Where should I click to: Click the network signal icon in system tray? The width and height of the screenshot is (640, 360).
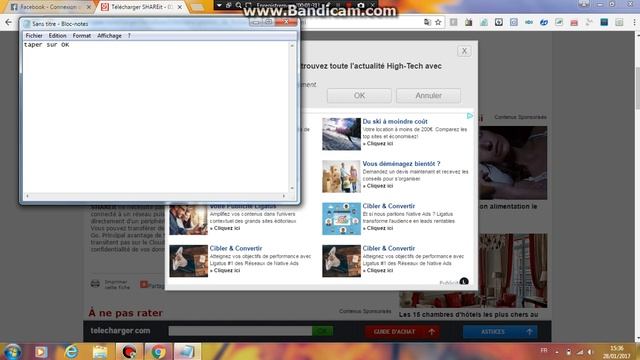point(580,352)
